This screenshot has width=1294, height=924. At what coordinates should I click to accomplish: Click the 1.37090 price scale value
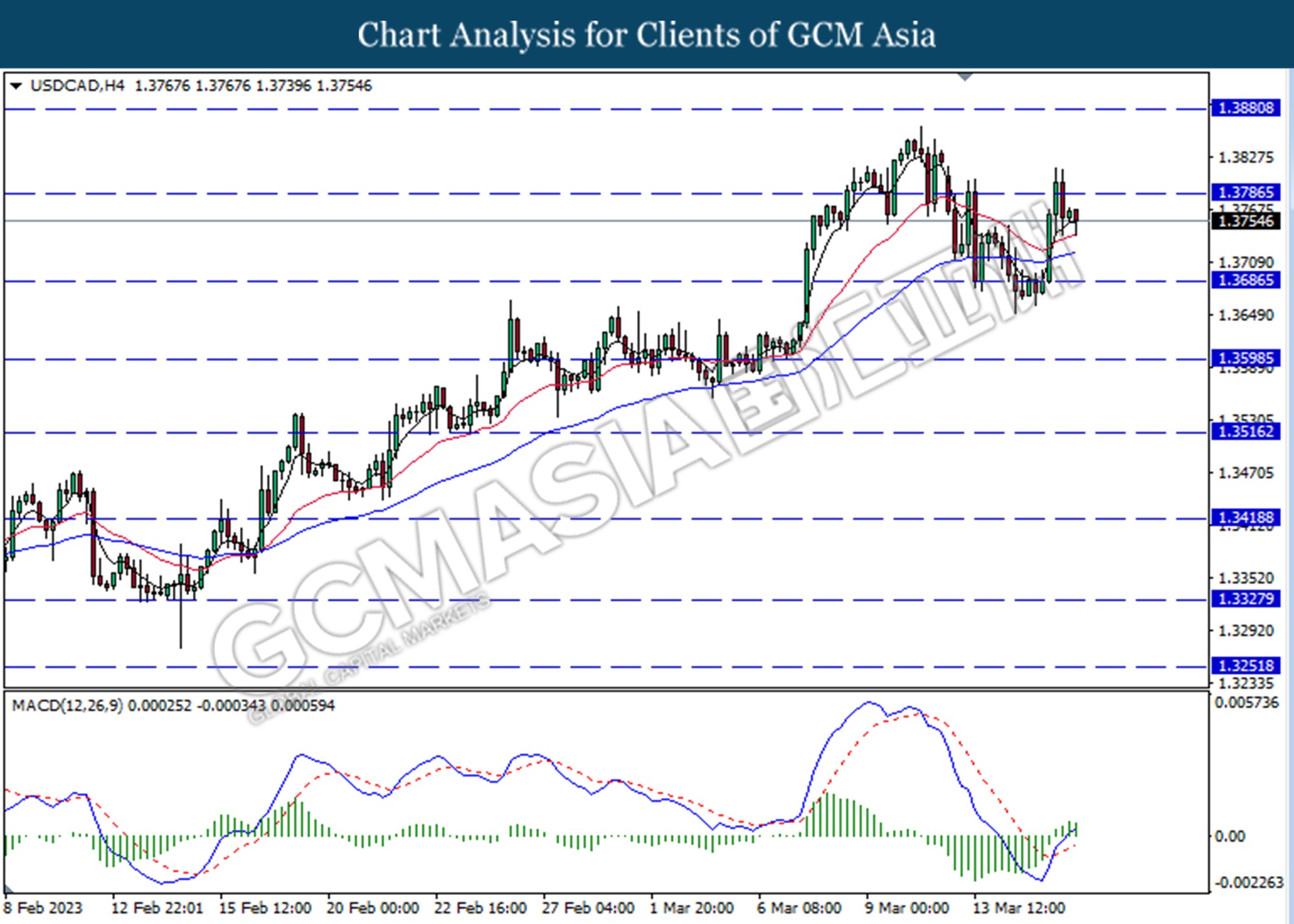click(1245, 262)
